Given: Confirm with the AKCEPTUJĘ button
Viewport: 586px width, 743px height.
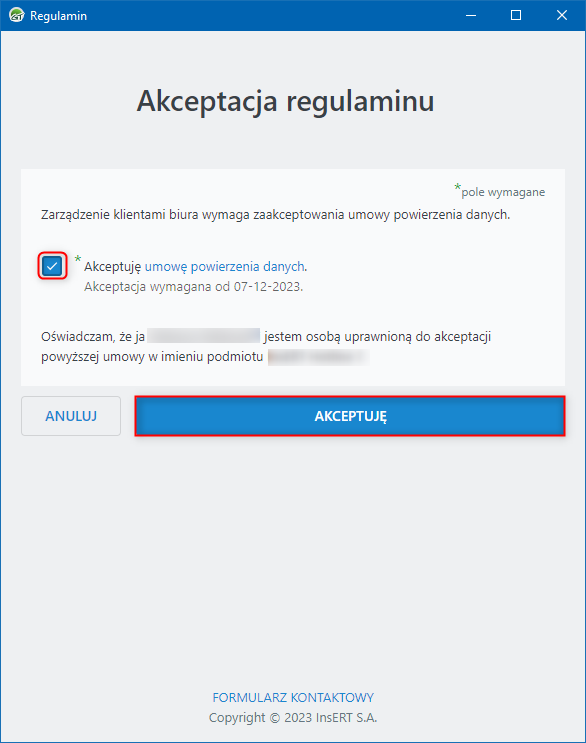Looking at the screenshot, I should click(x=350, y=416).
